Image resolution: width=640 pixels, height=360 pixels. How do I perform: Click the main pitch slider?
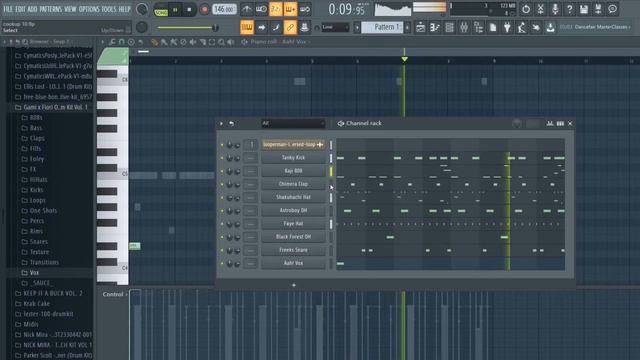coord(188,27)
